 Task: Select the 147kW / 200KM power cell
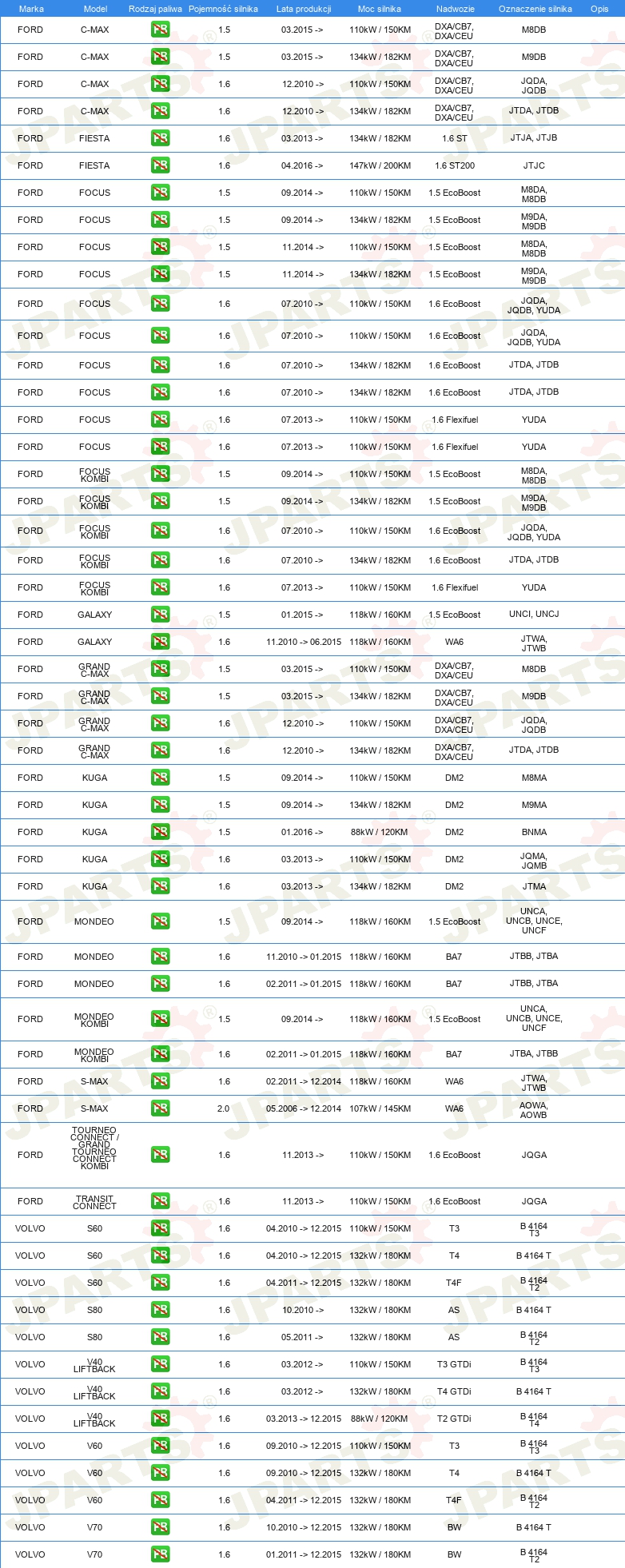[380, 165]
